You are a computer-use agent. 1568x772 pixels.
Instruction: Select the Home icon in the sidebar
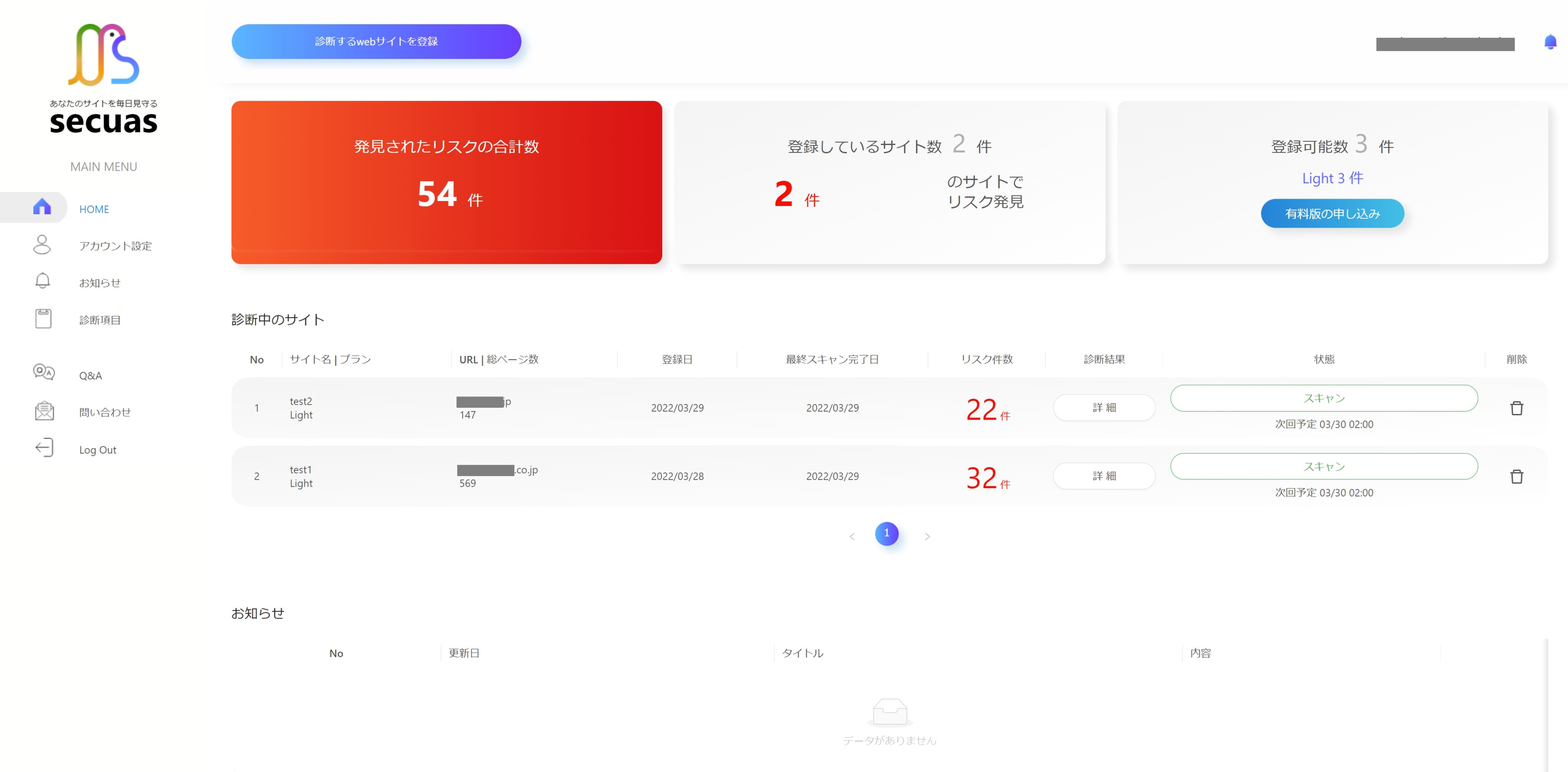[x=42, y=207]
